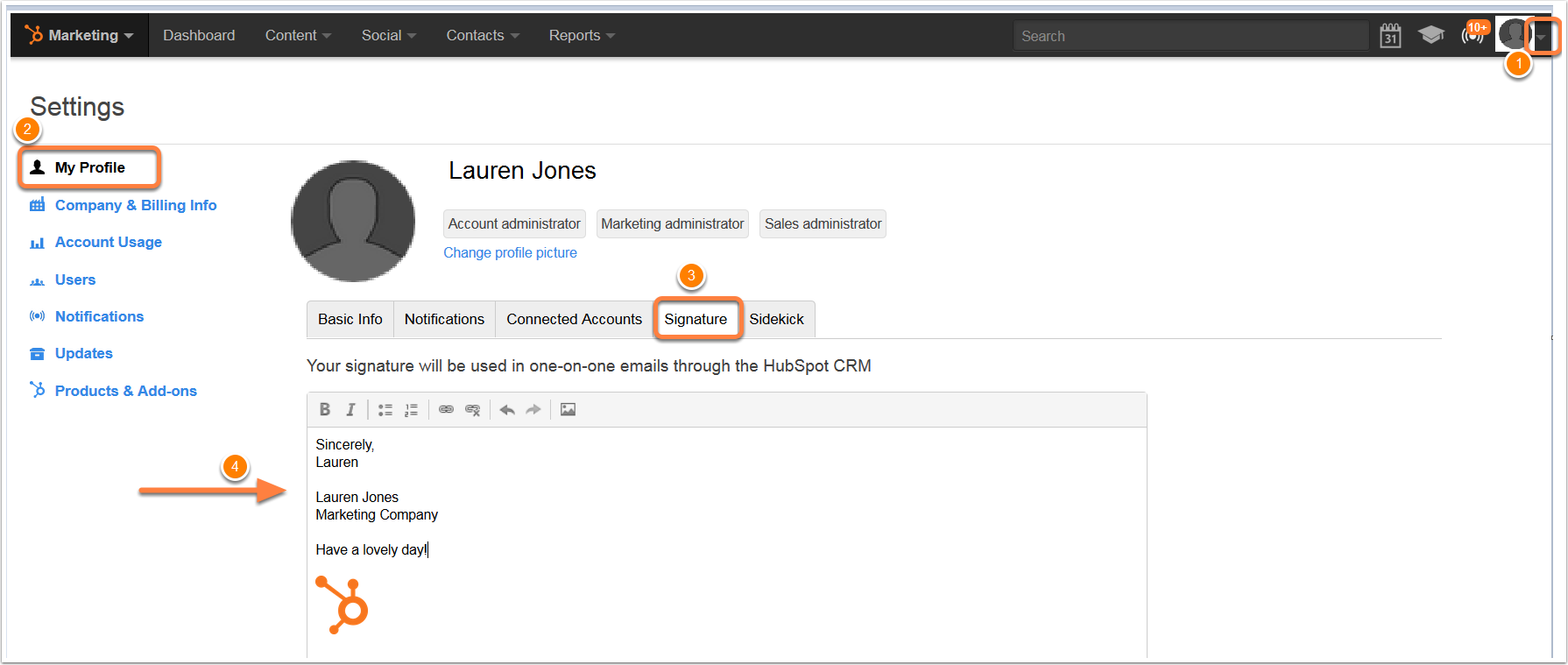Expand the Social menu

click(388, 35)
